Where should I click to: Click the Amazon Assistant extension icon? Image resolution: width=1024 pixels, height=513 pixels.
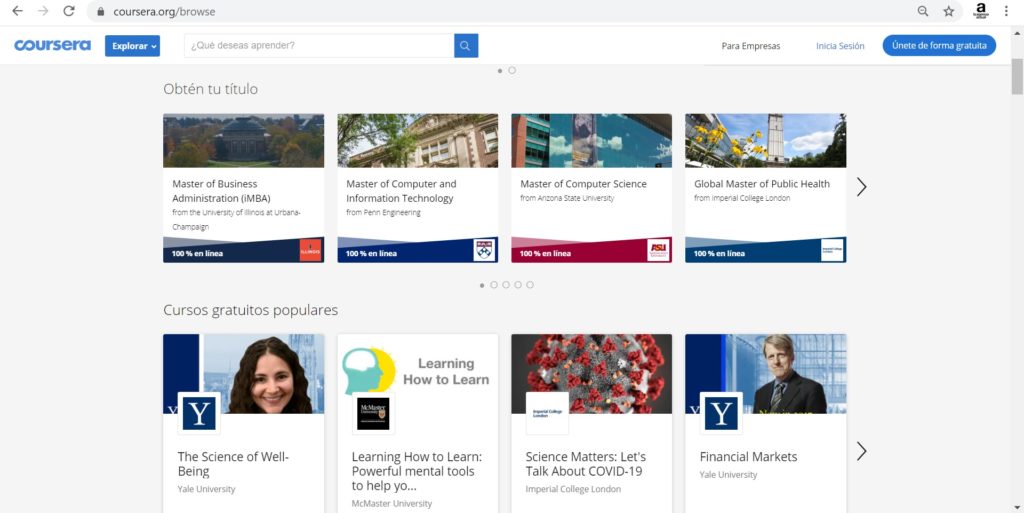[x=980, y=10]
